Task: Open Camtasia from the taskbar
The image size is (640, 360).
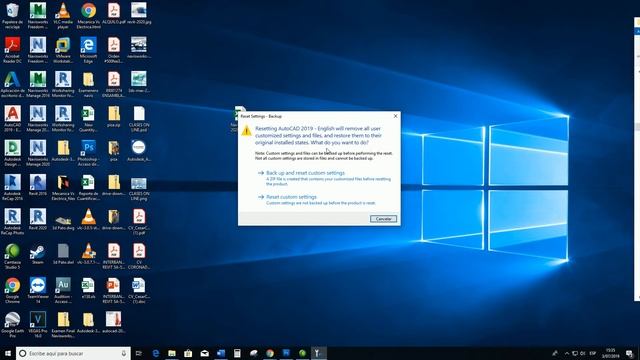Action: (x=302, y=353)
